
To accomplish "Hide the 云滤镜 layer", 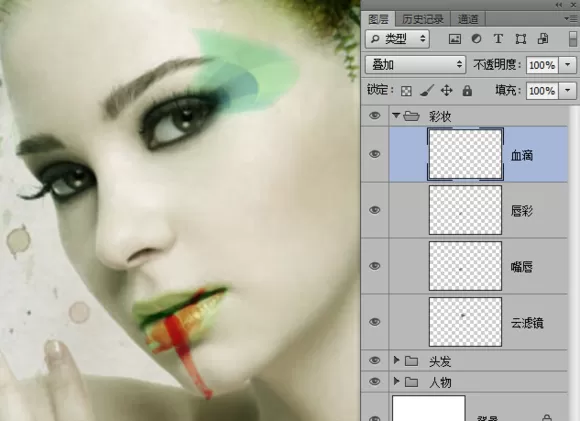I will 375,321.
